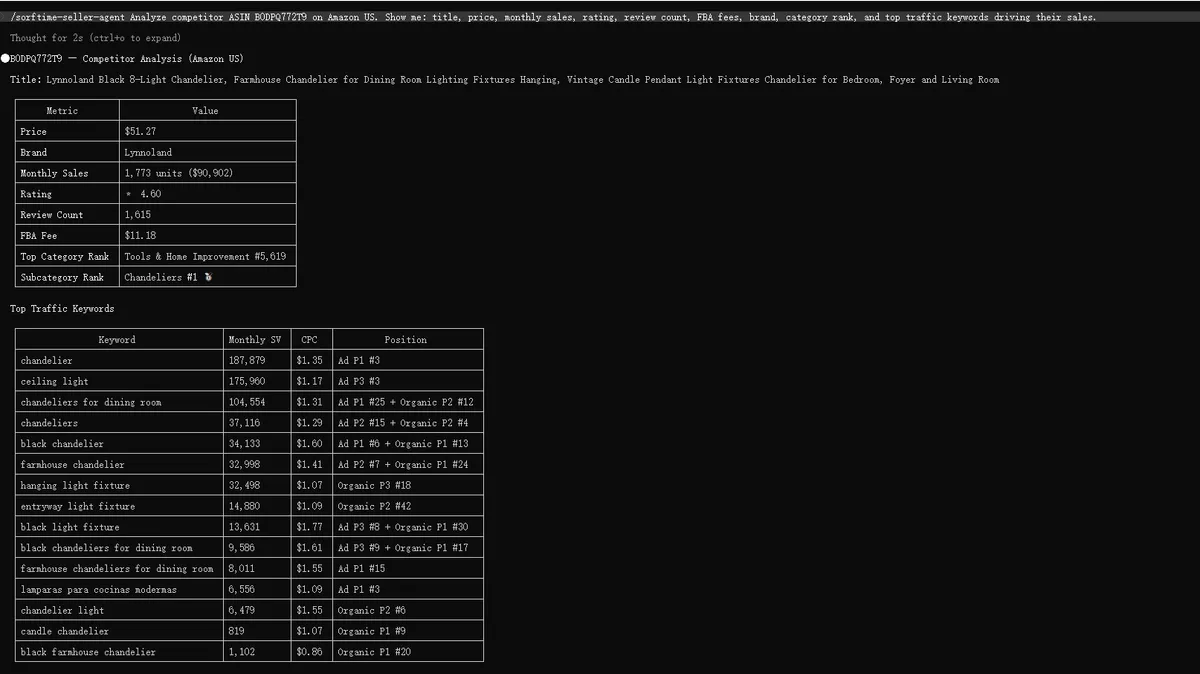Click the Monthly SV column header
The image size is (1200, 674).
point(255,340)
